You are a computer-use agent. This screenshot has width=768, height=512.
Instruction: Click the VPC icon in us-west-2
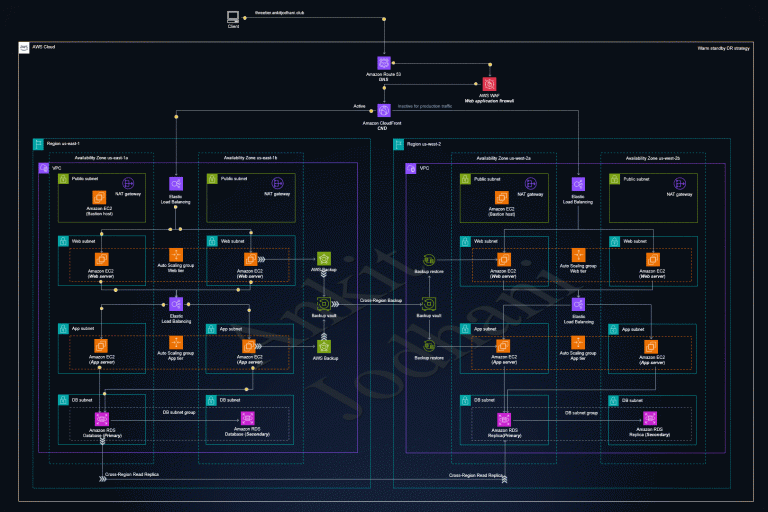point(411,169)
